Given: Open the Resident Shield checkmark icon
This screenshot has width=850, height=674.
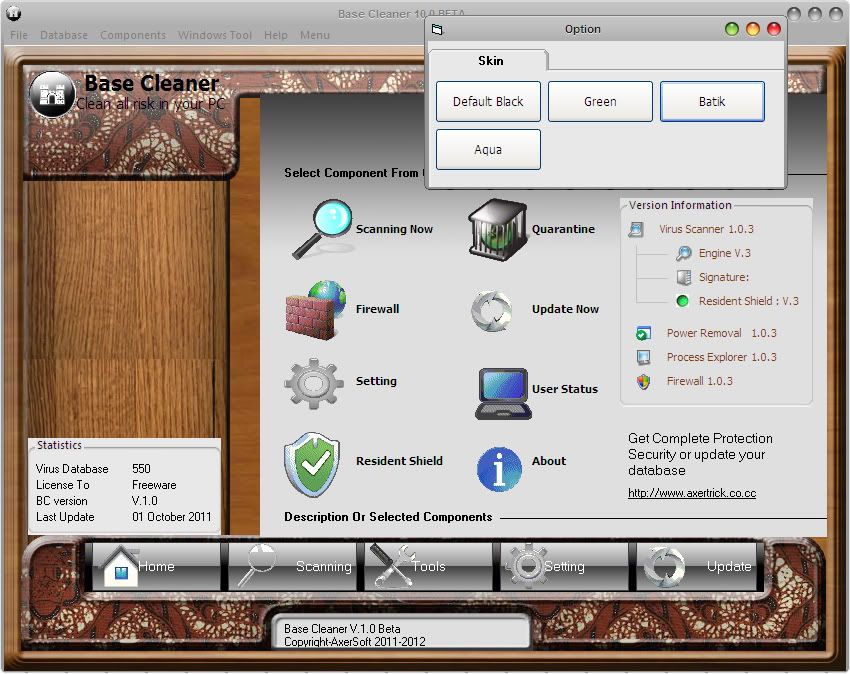Looking at the screenshot, I should [x=313, y=464].
